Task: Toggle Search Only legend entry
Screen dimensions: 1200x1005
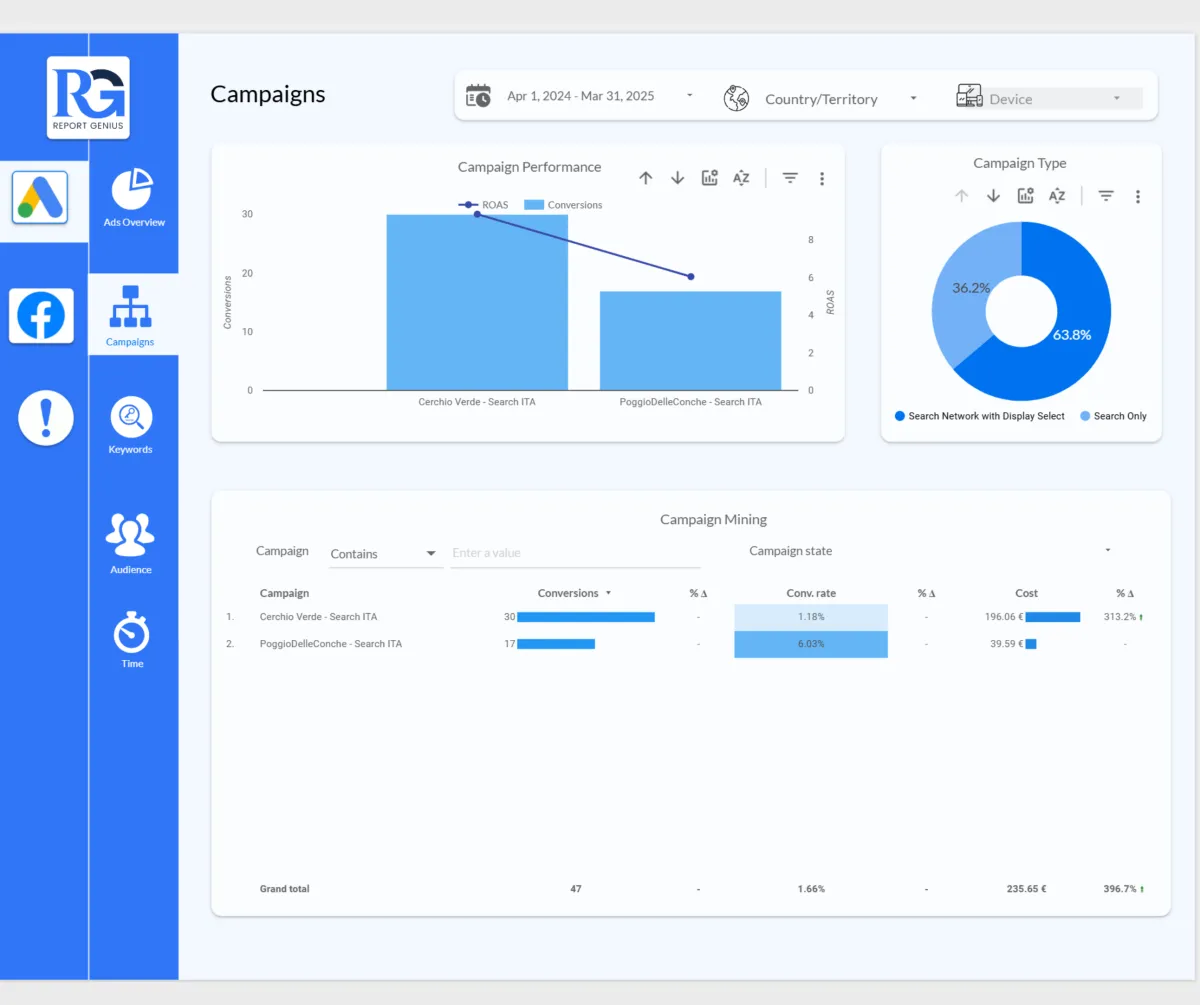Action: [1113, 416]
